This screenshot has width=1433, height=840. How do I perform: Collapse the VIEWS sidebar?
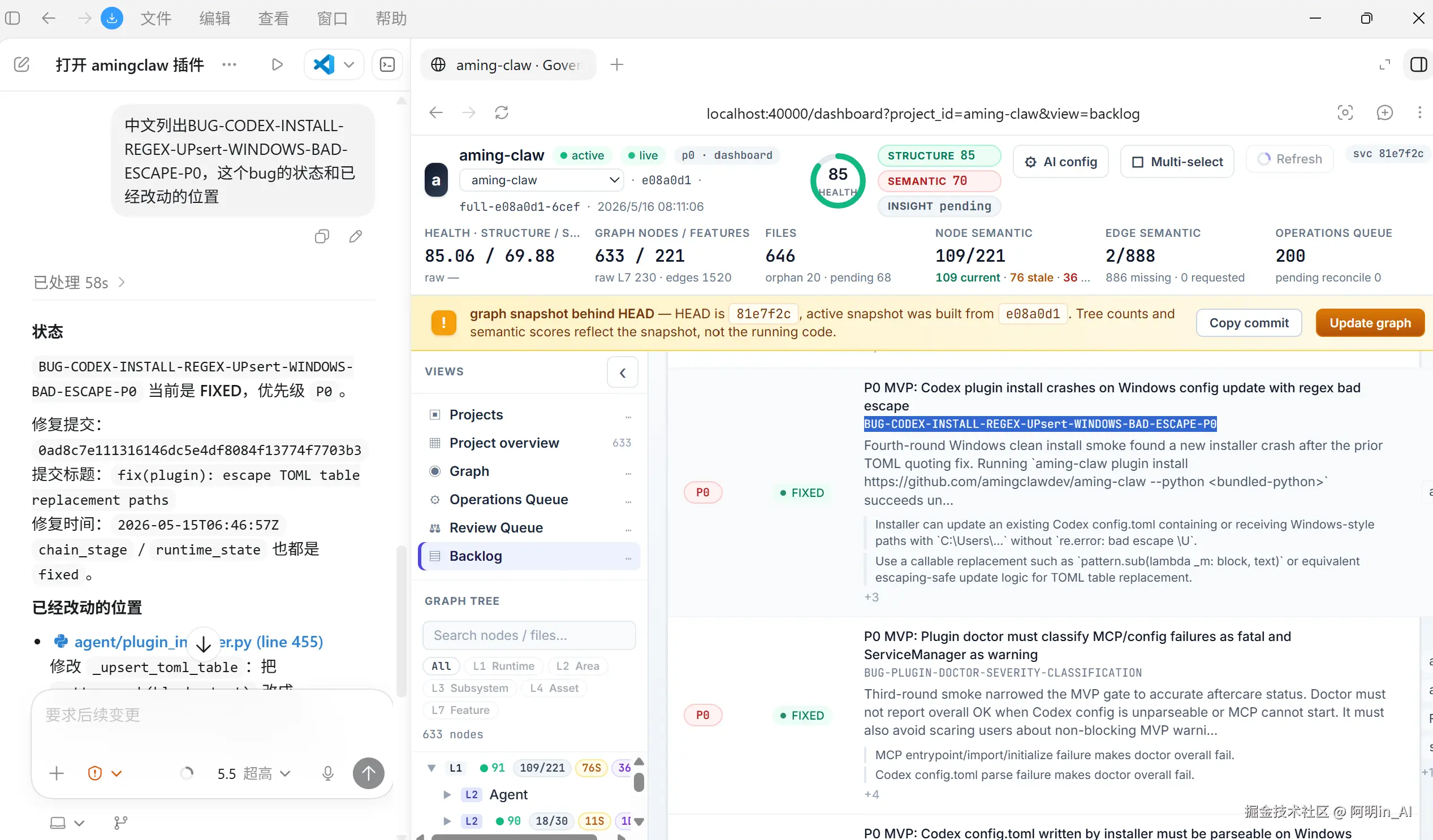(x=623, y=373)
